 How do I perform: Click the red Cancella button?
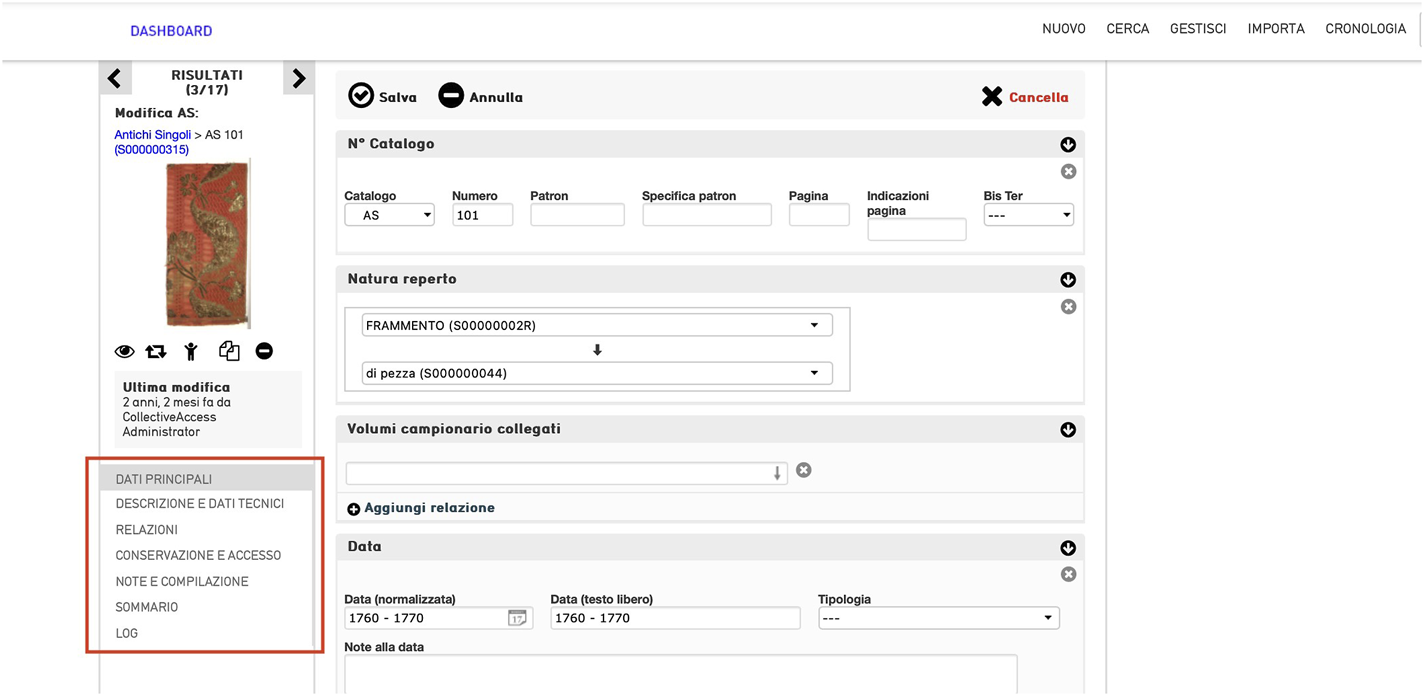pyautogui.click(x=1025, y=97)
